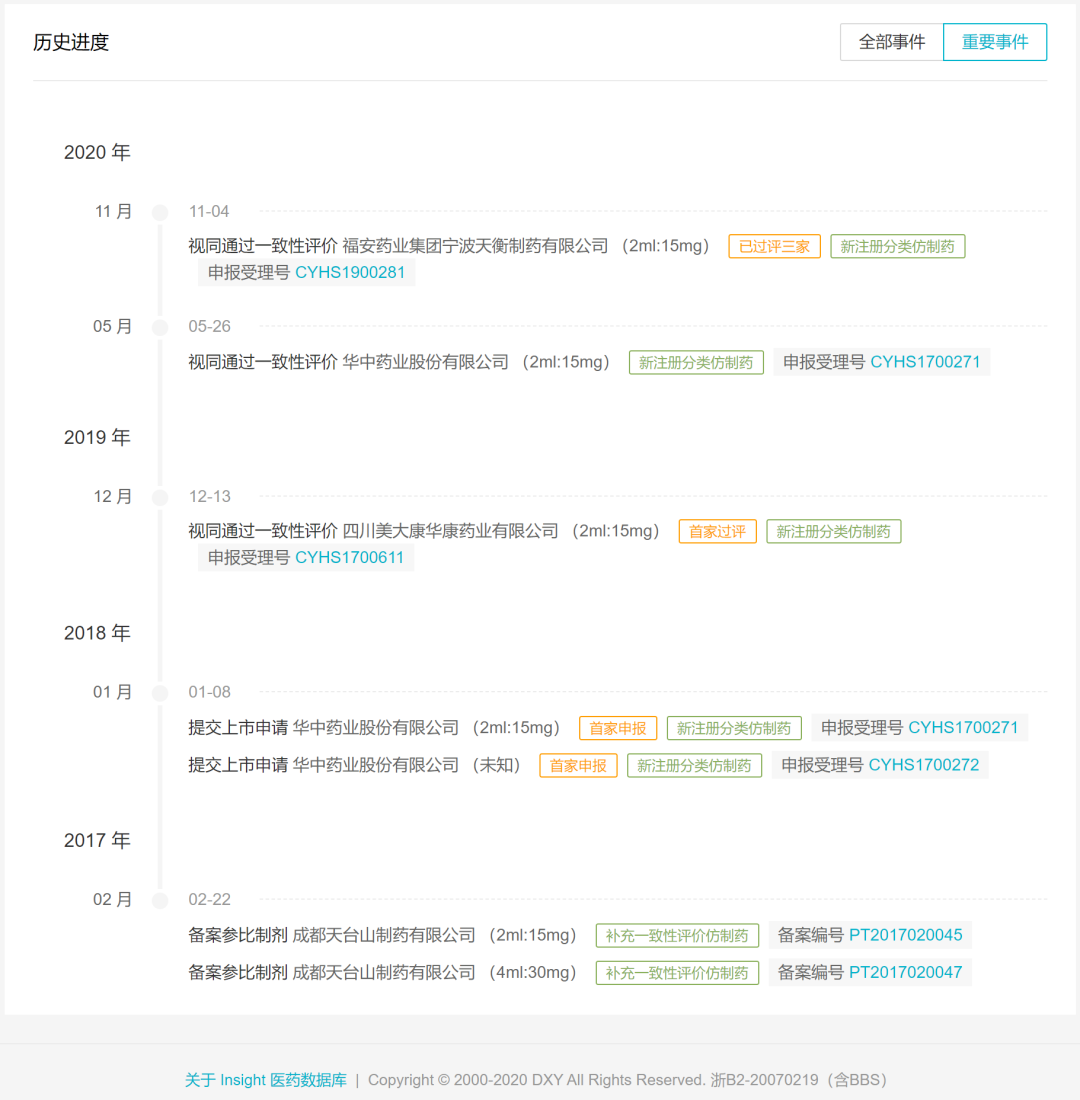Click 华中药业股份有限公司 in the （未知） row
Image resolution: width=1080 pixels, height=1100 pixels.
pos(375,765)
